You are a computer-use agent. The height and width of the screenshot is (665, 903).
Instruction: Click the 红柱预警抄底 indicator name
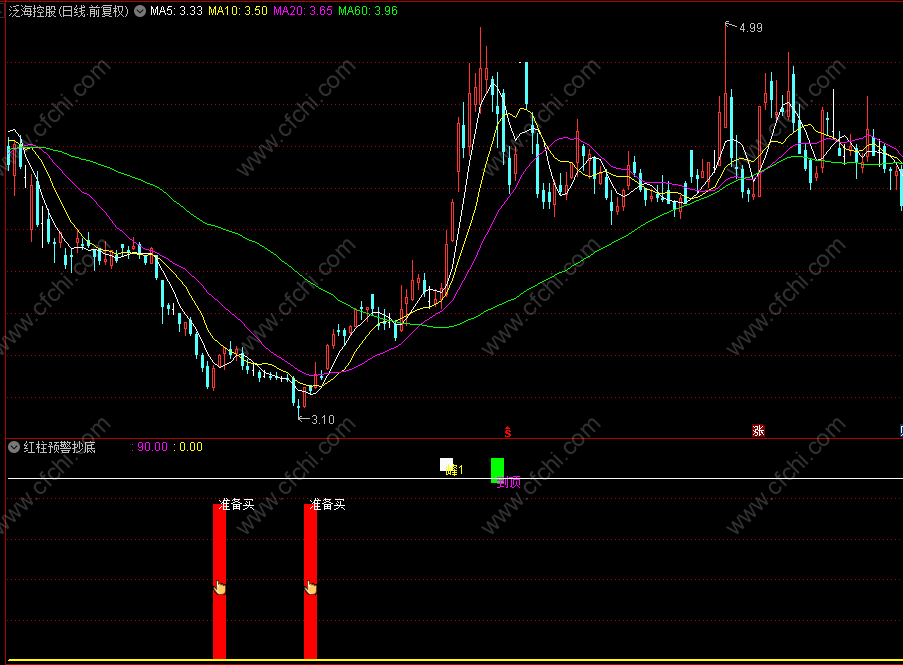tap(59, 447)
